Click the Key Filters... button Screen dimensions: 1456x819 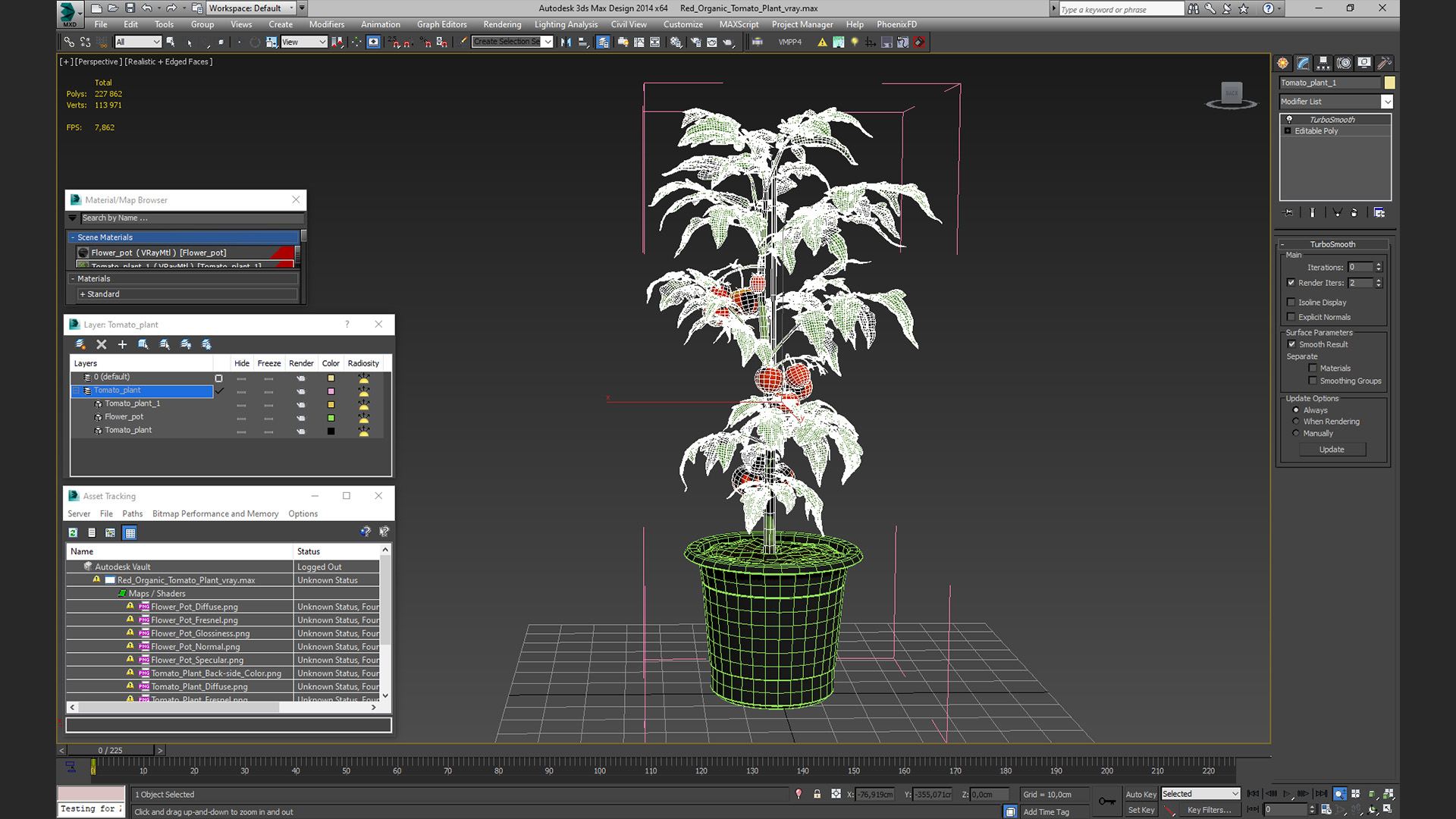(x=1209, y=810)
